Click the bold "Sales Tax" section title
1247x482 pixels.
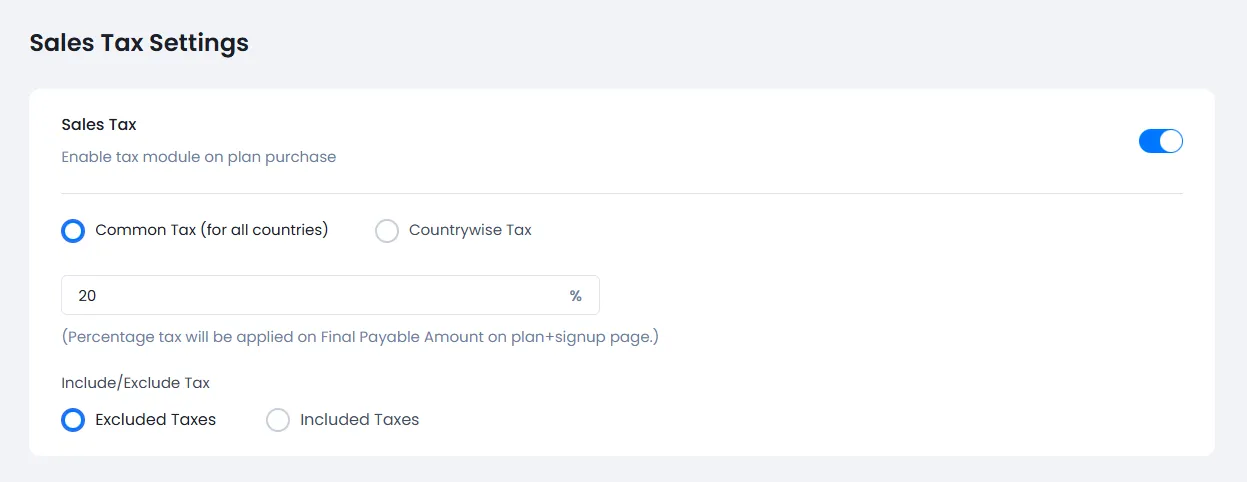click(99, 125)
